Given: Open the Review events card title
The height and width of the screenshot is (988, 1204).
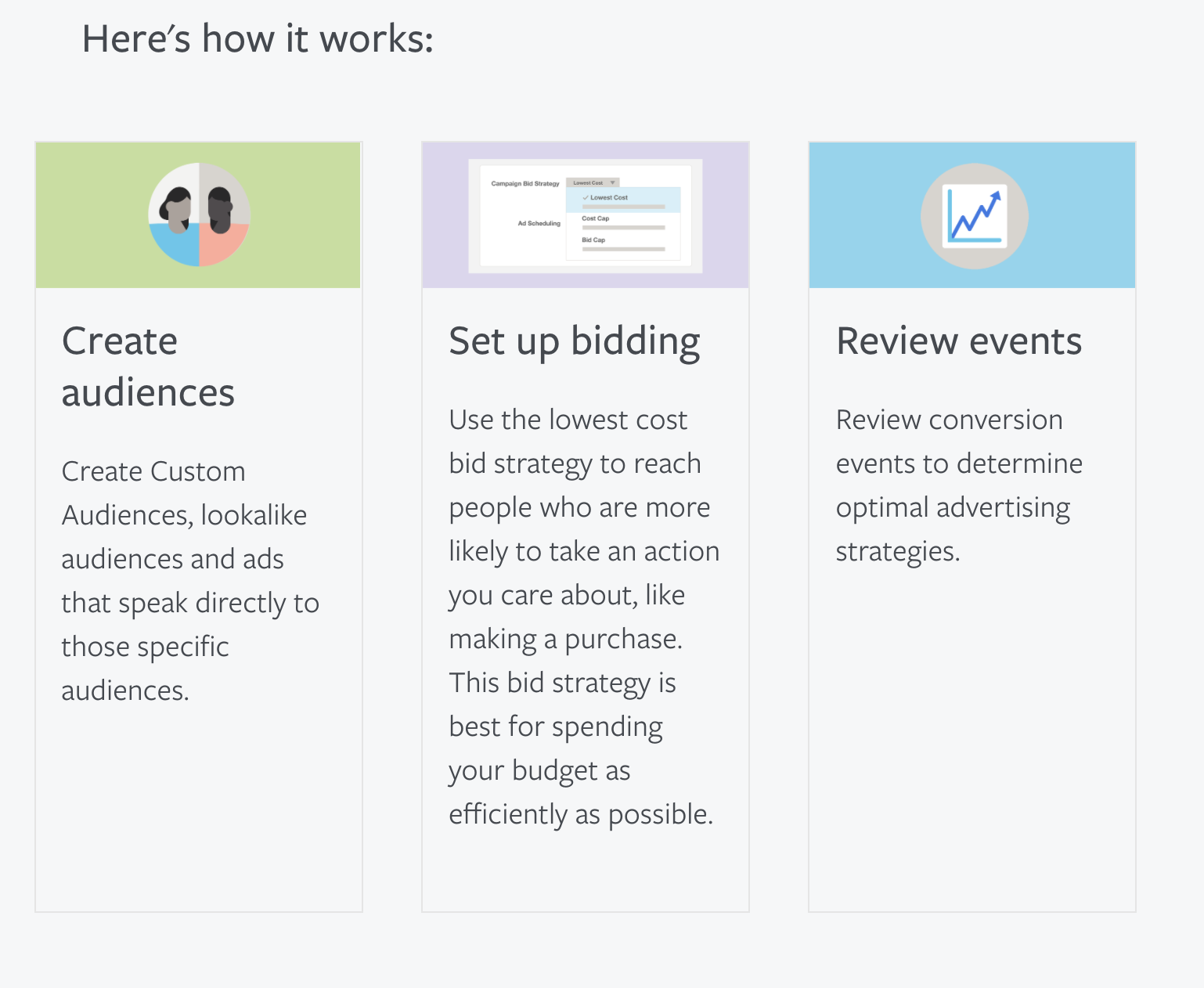Looking at the screenshot, I should click(959, 341).
